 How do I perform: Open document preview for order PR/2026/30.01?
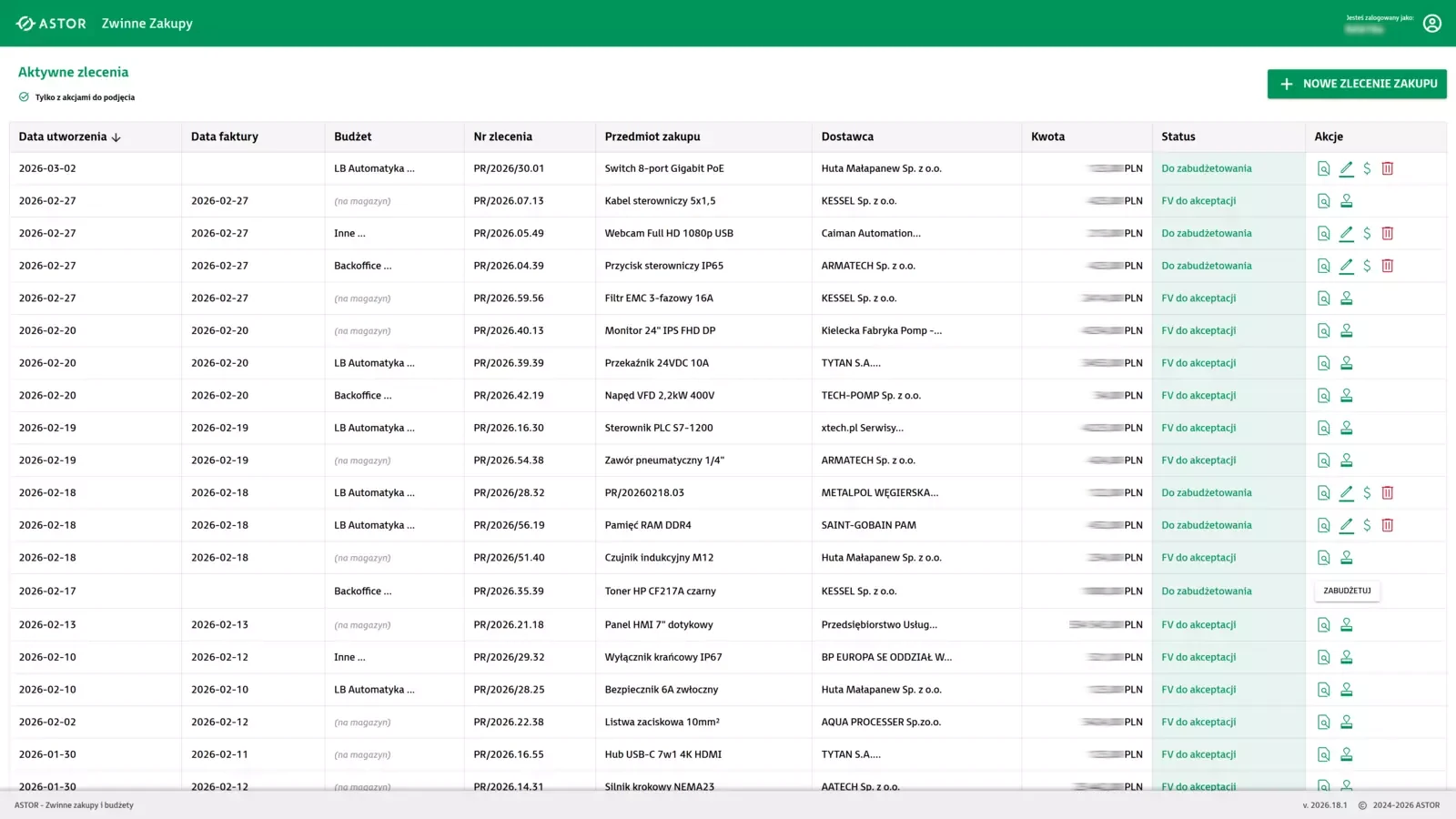[x=1323, y=167]
